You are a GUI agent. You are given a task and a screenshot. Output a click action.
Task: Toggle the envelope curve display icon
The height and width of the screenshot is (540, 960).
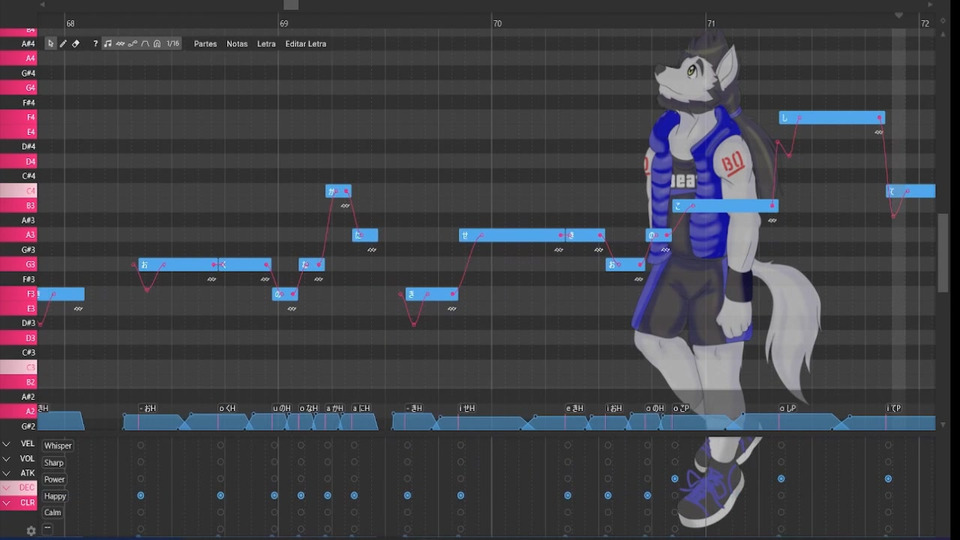pos(145,43)
